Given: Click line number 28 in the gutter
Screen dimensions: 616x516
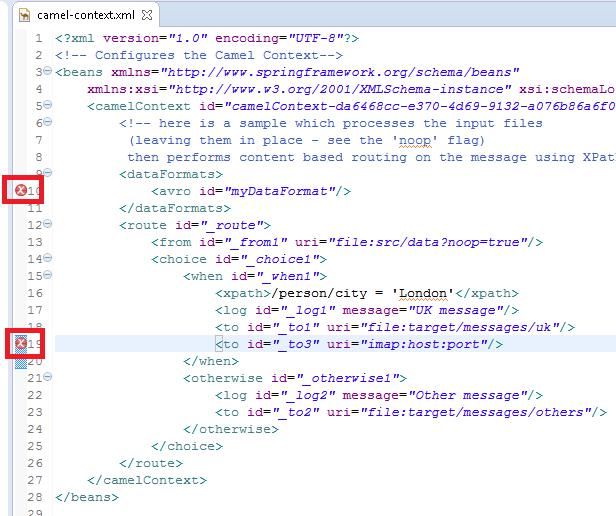Looking at the screenshot, I should pos(36,497).
